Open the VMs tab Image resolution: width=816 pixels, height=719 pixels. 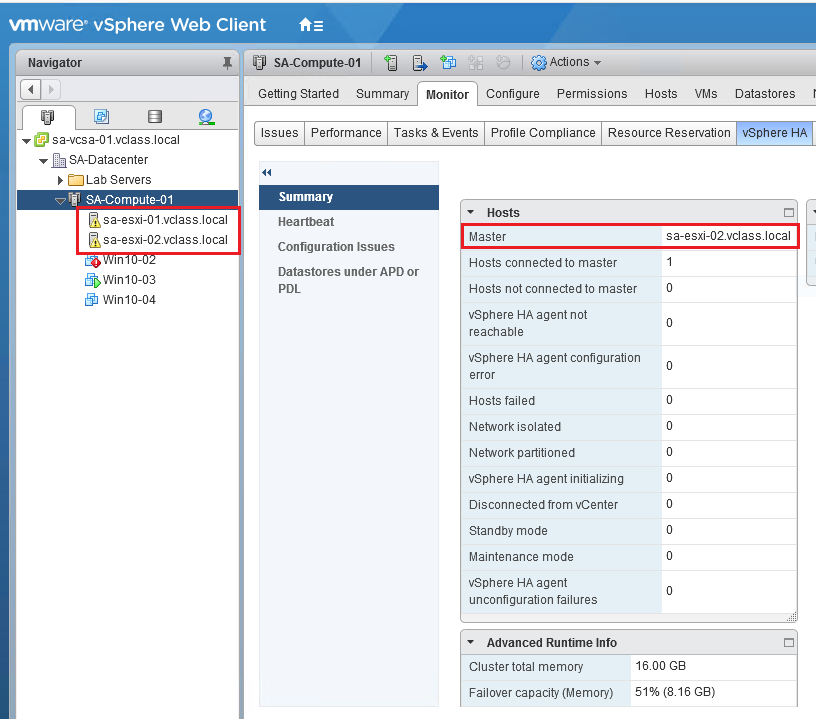(x=706, y=94)
